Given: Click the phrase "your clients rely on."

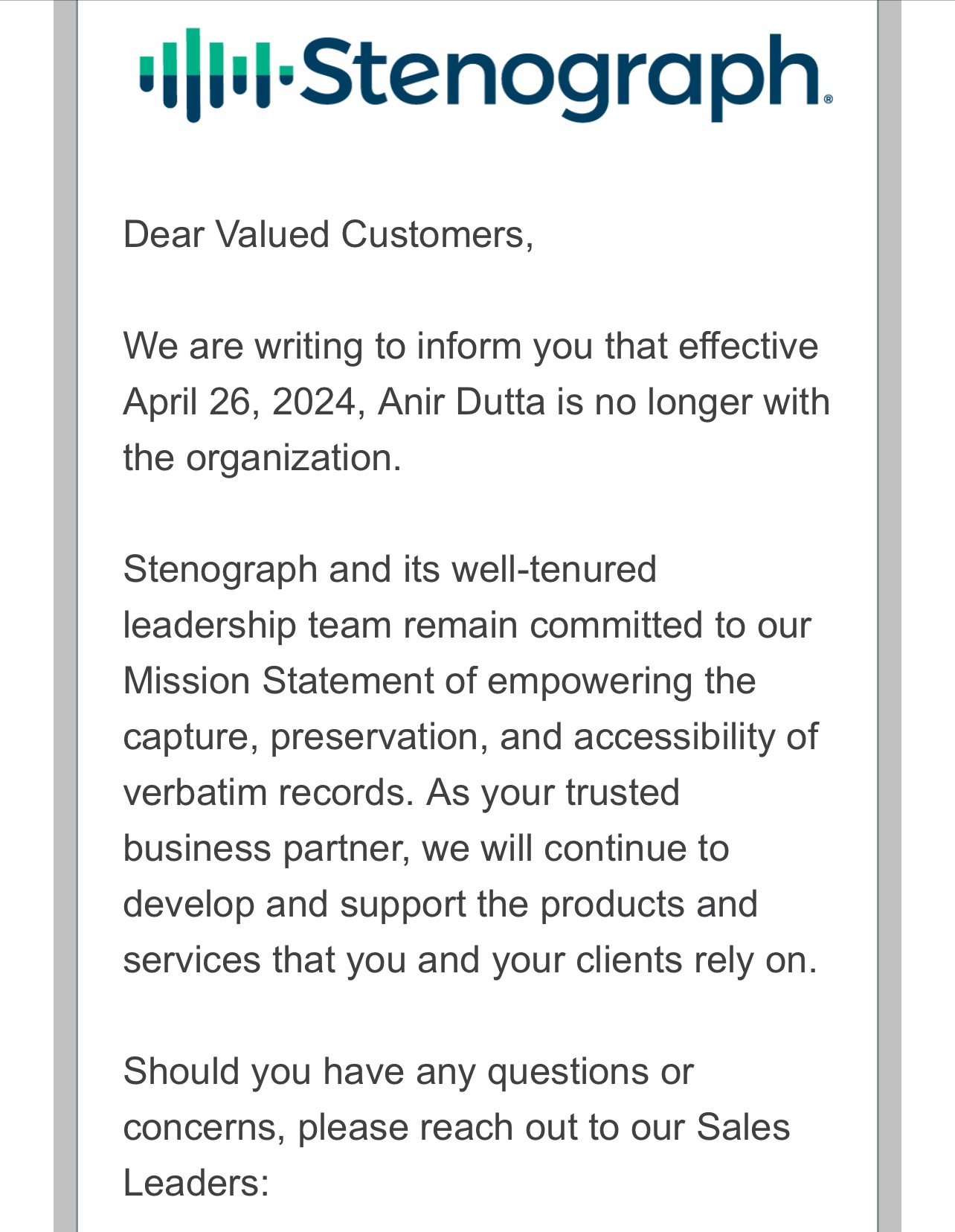Looking at the screenshot, I should click(x=655, y=960).
